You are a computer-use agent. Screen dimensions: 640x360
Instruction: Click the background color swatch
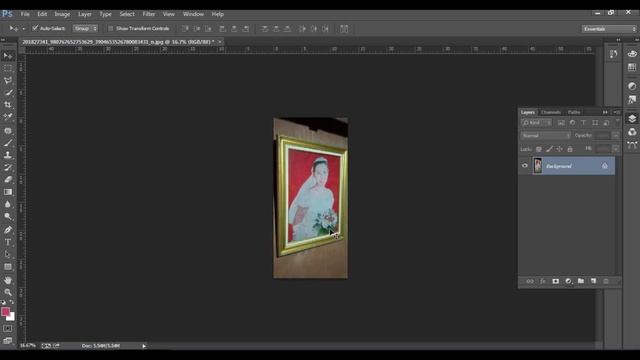(11, 317)
